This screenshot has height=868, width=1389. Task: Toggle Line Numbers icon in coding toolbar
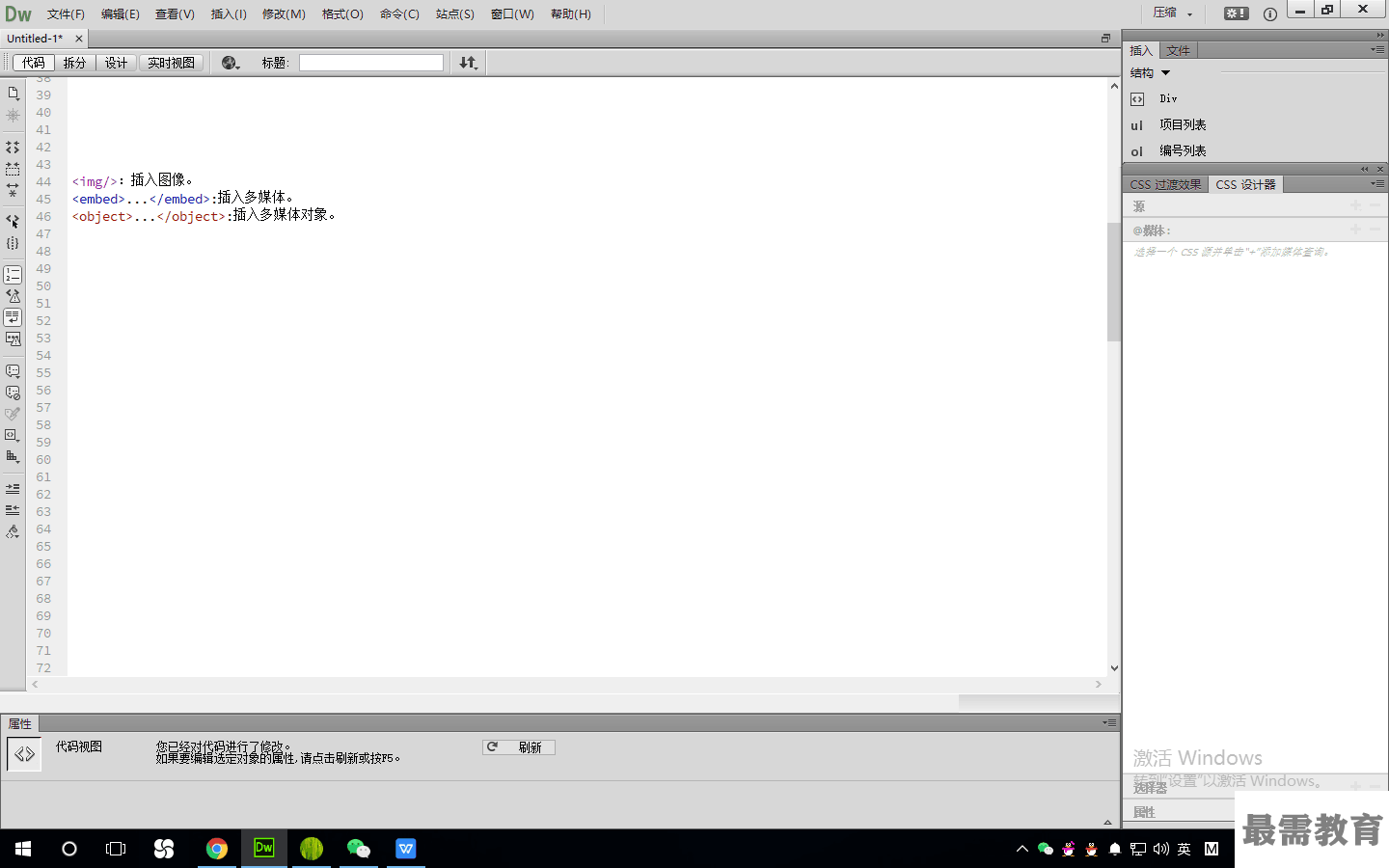13,275
